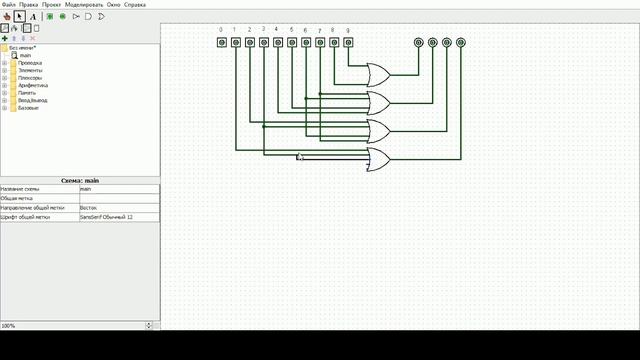This screenshot has width=640, height=360.
Task: Select output pin wired to the second OR gate
Action: tap(433, 42)
